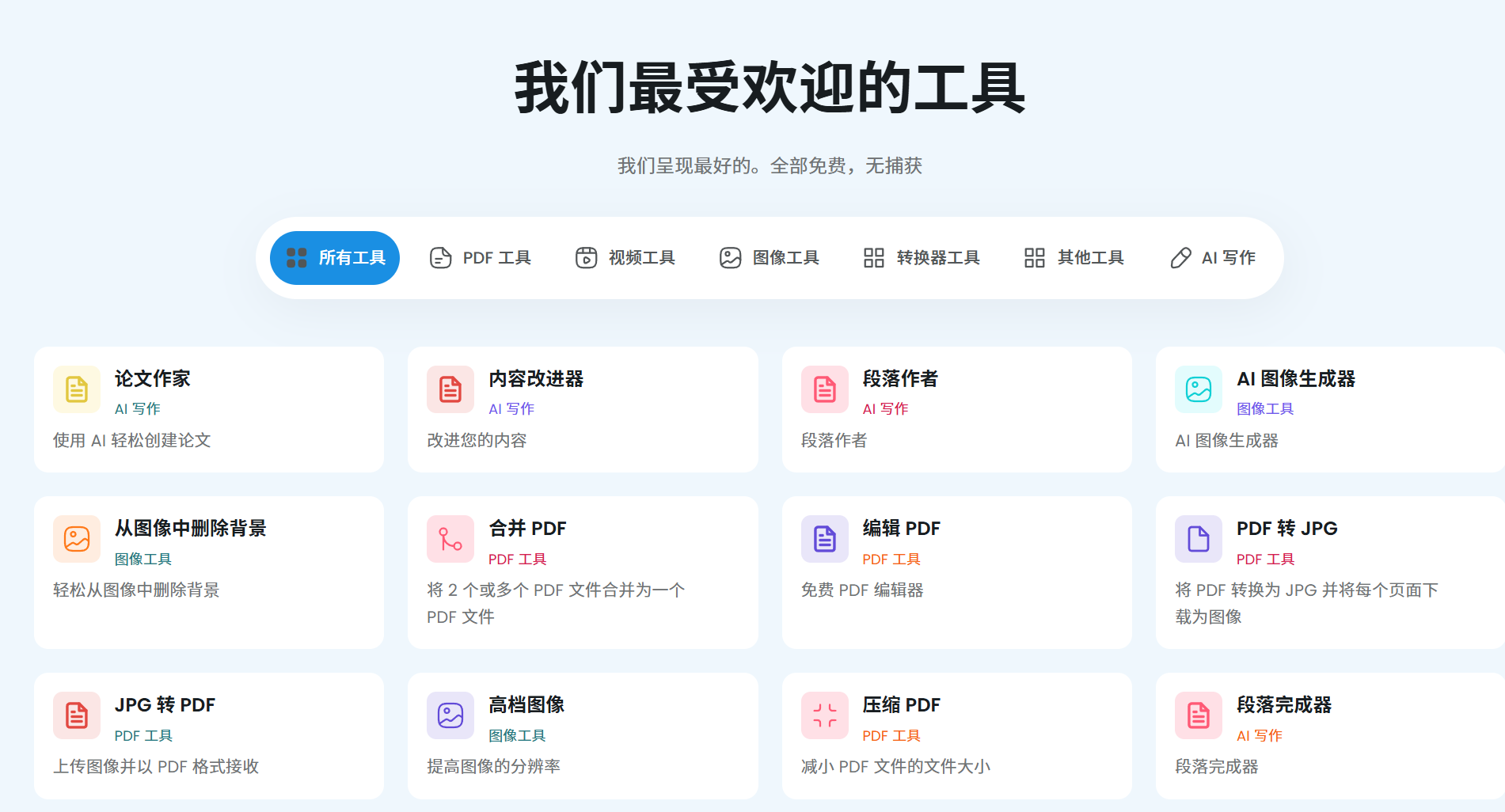
Task: Switch to the 图像工具 tab
Action: coord(769,258)
